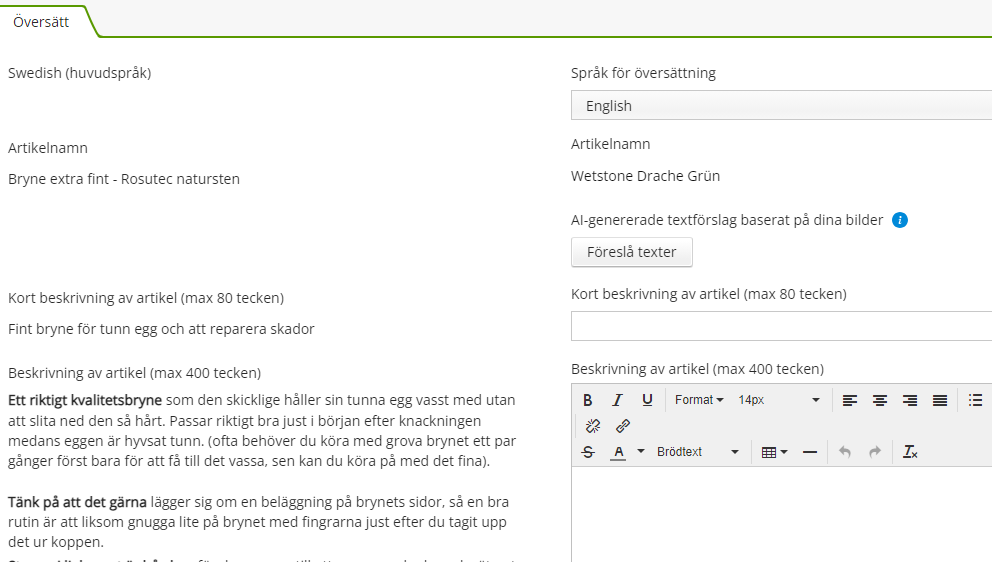Align text right in editor
This screenshot has width=992, height=562.
coord(910,400)
